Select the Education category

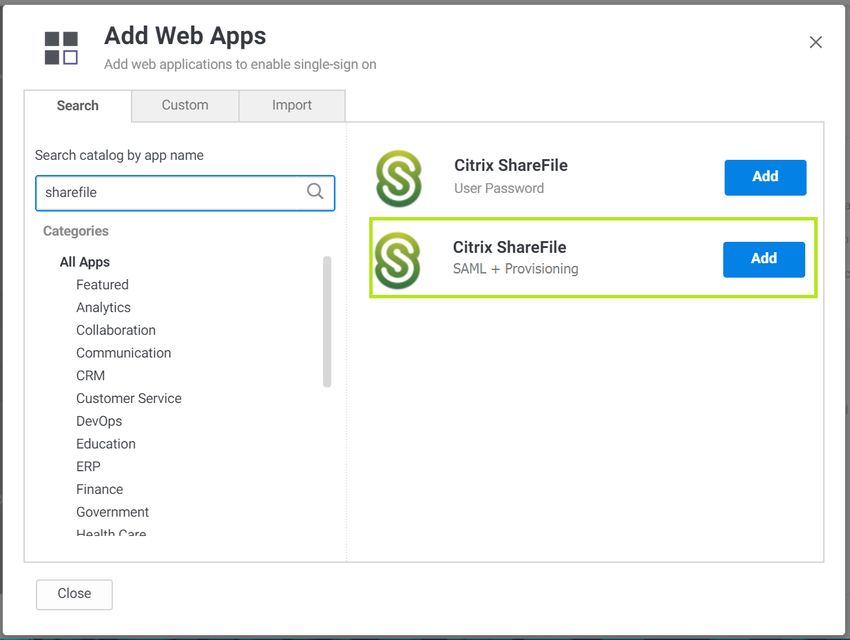106,444
